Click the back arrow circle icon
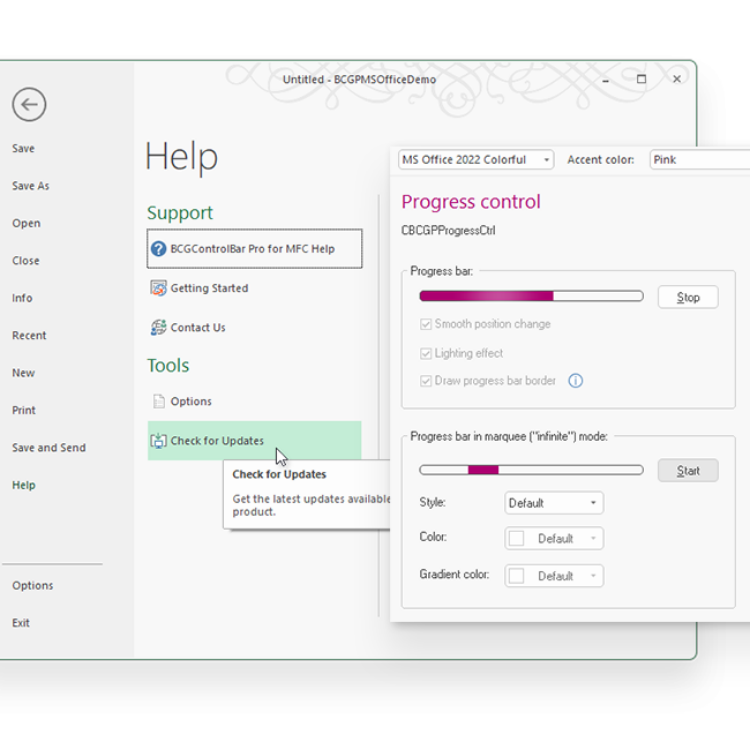The width and height of the screenshot is (750, 750). point(29,104)
